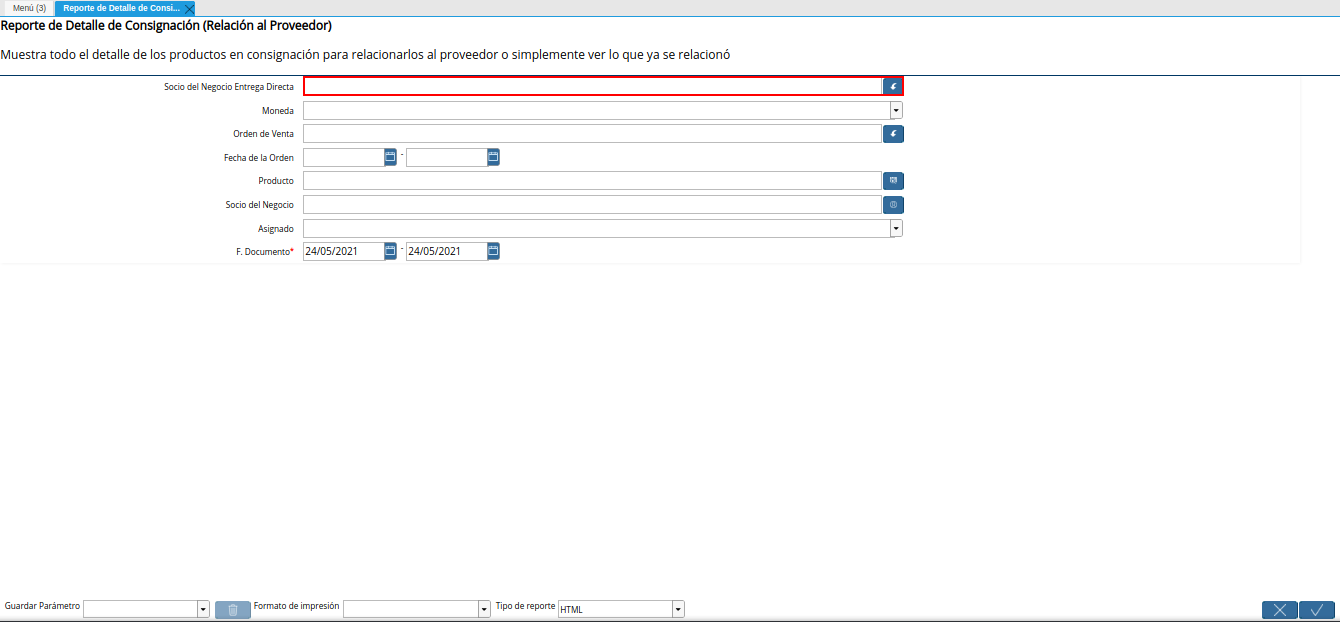Click the Formato de impresión text box
The height and width of the screenshot is (622, 1340).
tap(411, 609)
